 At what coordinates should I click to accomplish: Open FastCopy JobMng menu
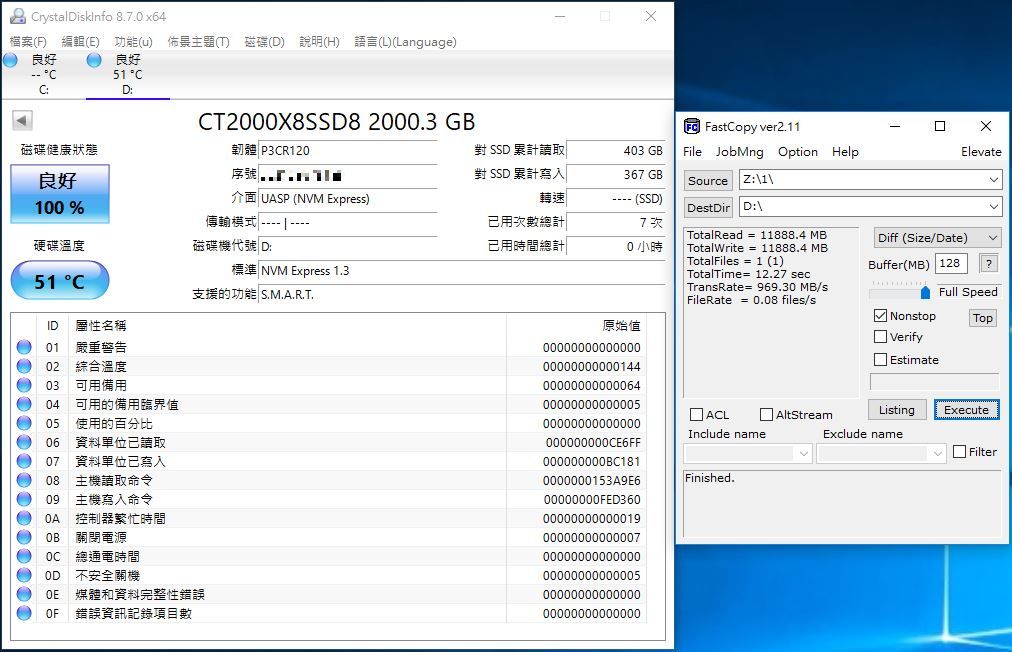[x=740, y=152]
